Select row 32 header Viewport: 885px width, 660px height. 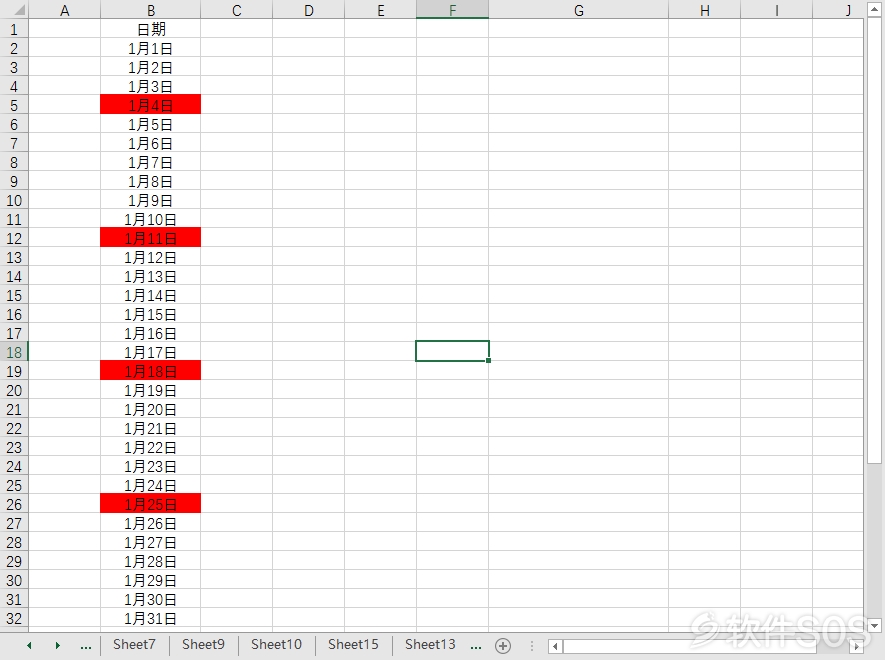[x=14, y=618]
